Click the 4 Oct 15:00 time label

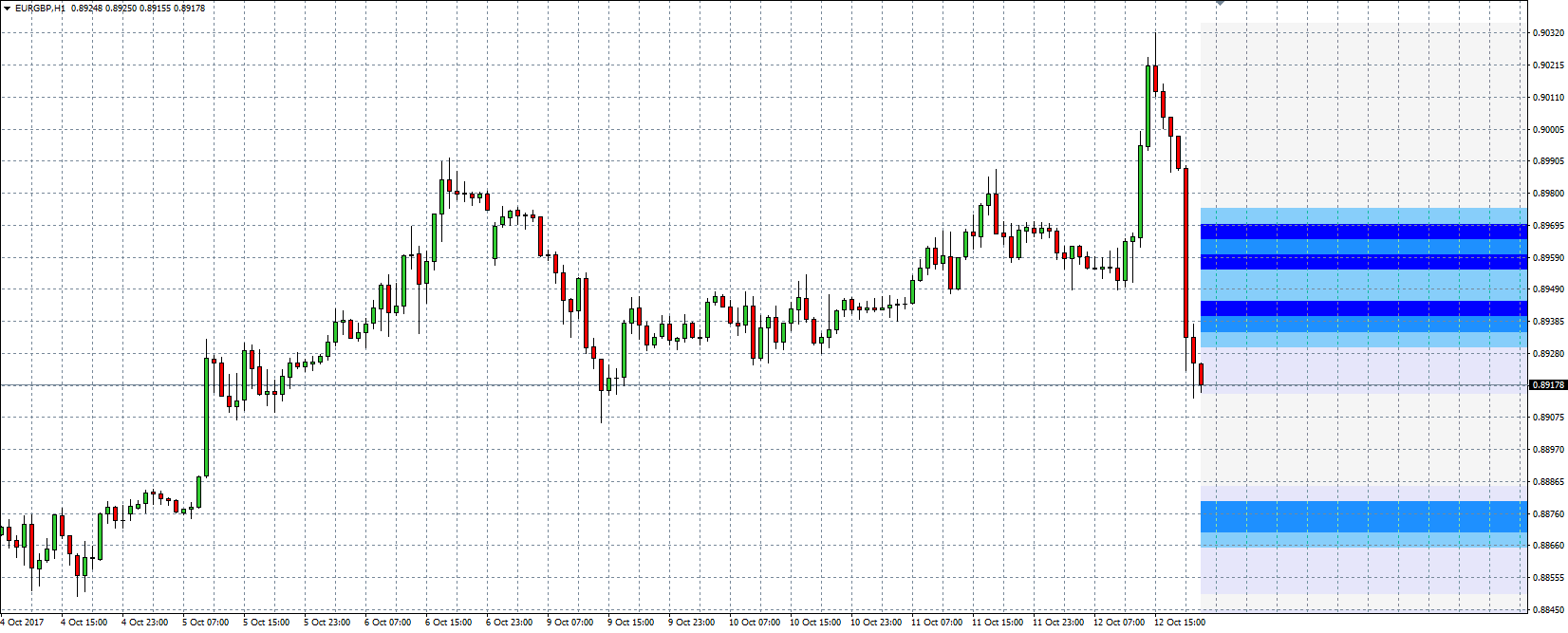click(84, 623)
